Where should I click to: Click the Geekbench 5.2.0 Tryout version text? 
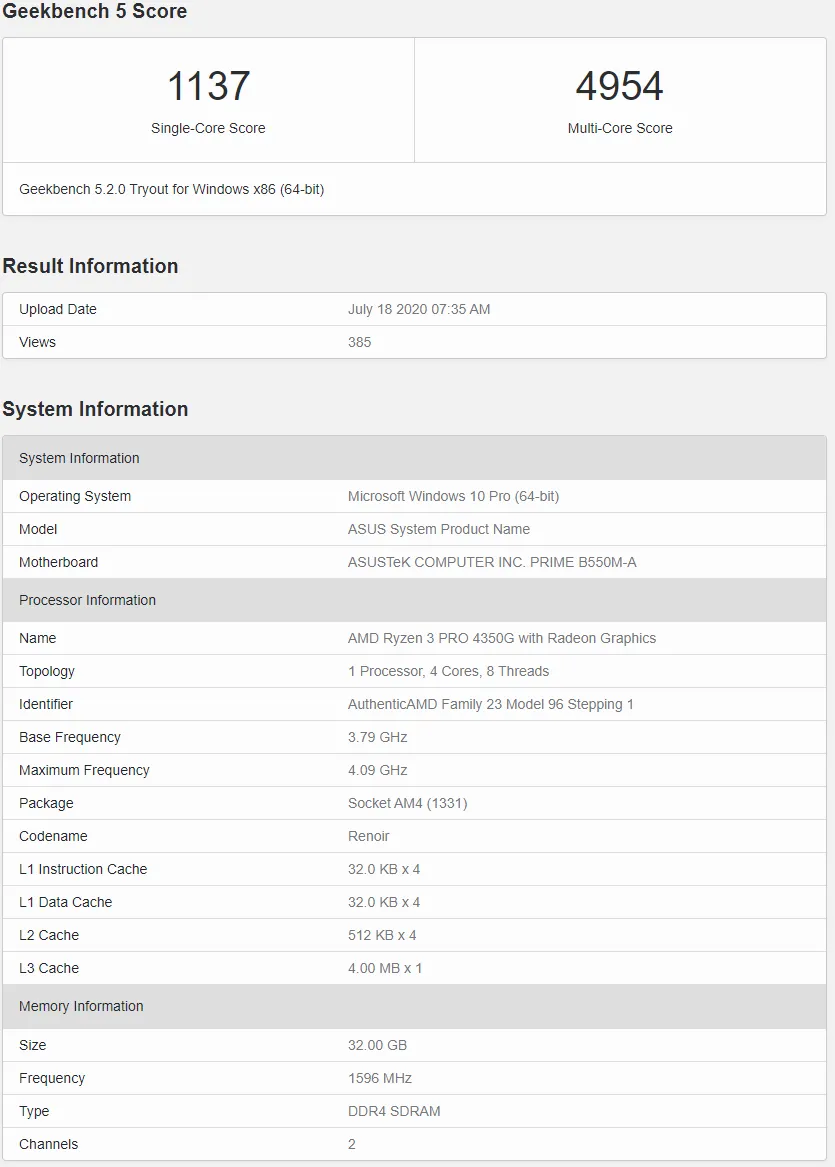click(x=172, y=189)
